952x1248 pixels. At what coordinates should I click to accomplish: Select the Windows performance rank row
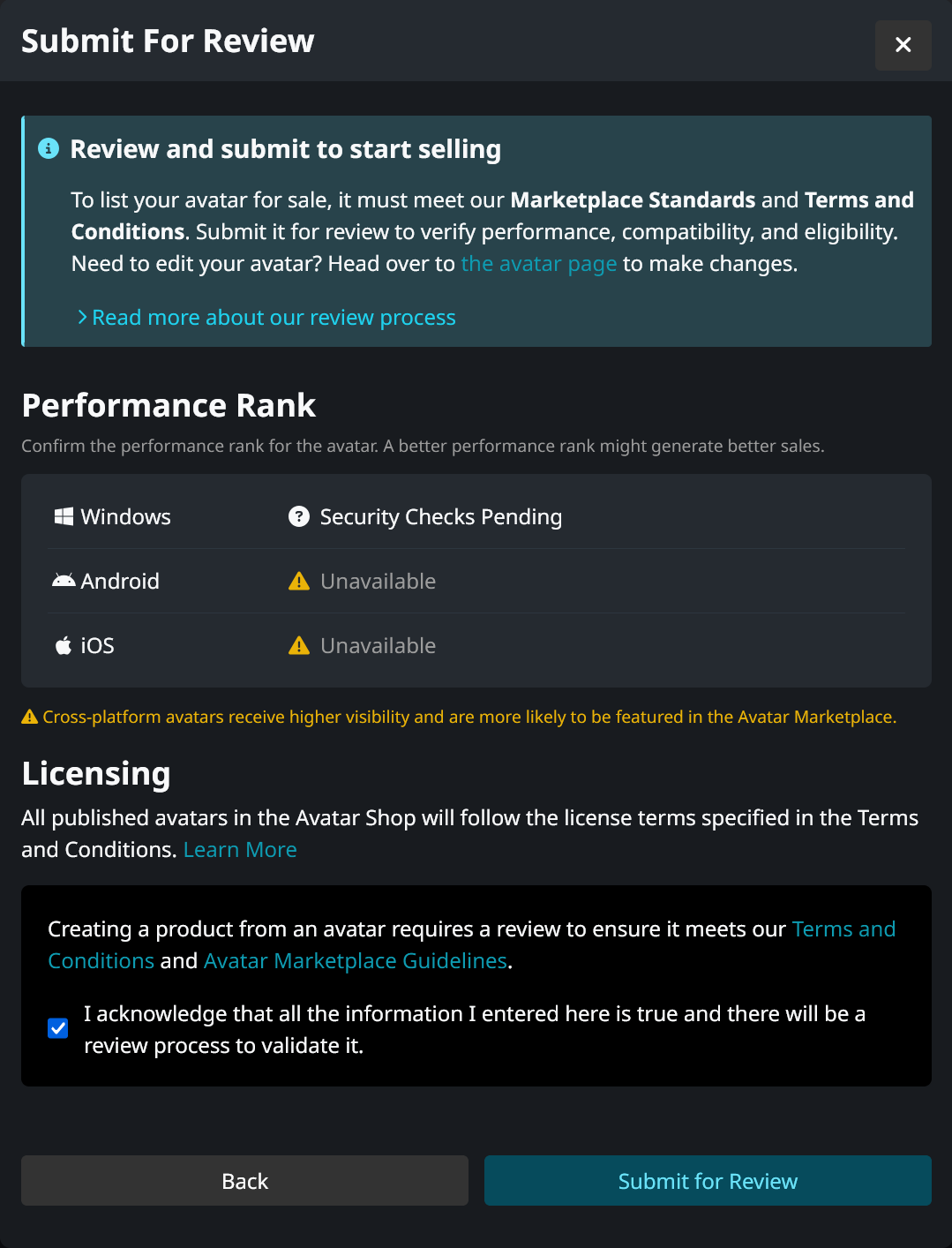coord(476,516)
